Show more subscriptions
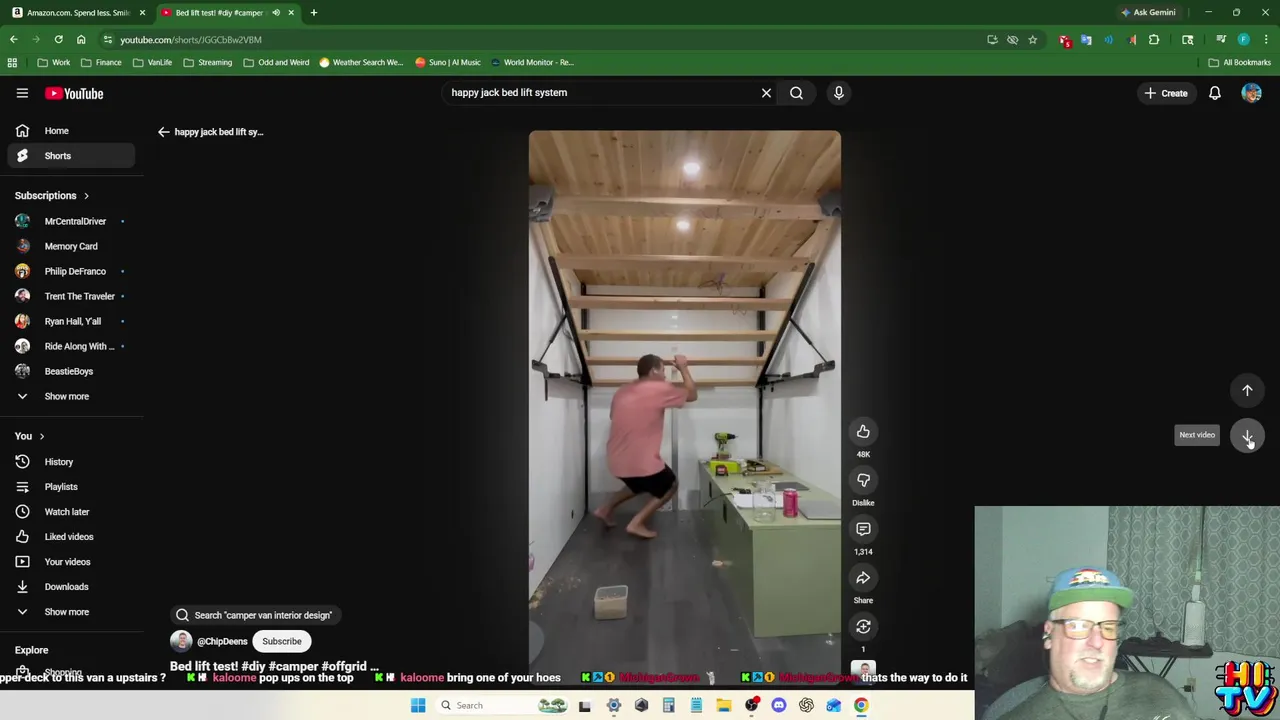The height and width of the screenshot is (720, 1280). 70,396
